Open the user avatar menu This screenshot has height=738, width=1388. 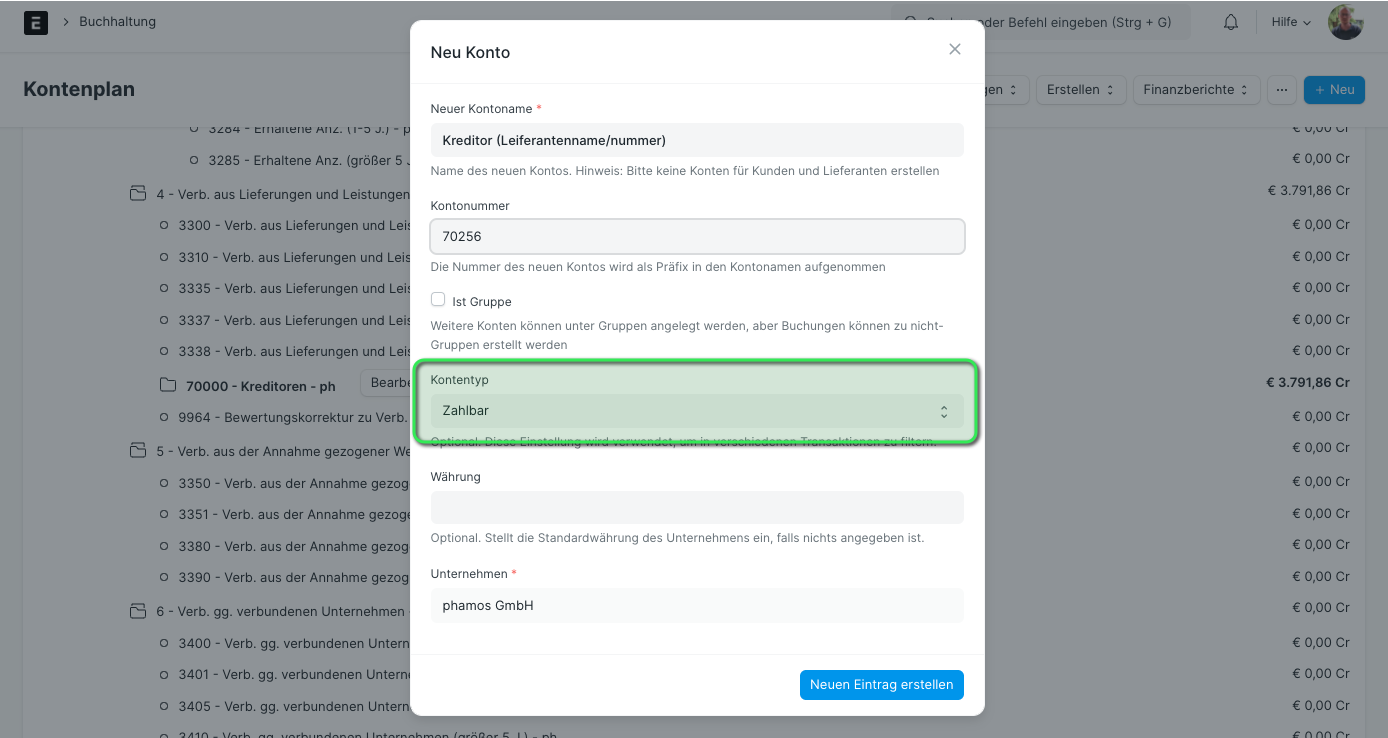tap(1346, 22)
